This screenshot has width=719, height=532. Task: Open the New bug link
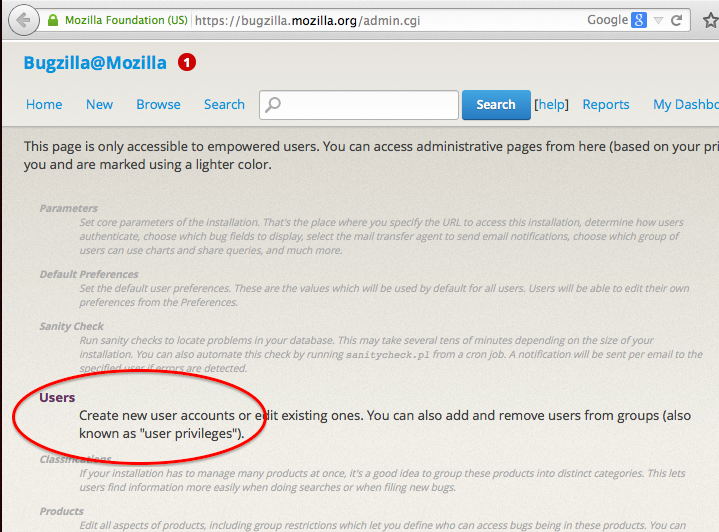coord(100,105)
